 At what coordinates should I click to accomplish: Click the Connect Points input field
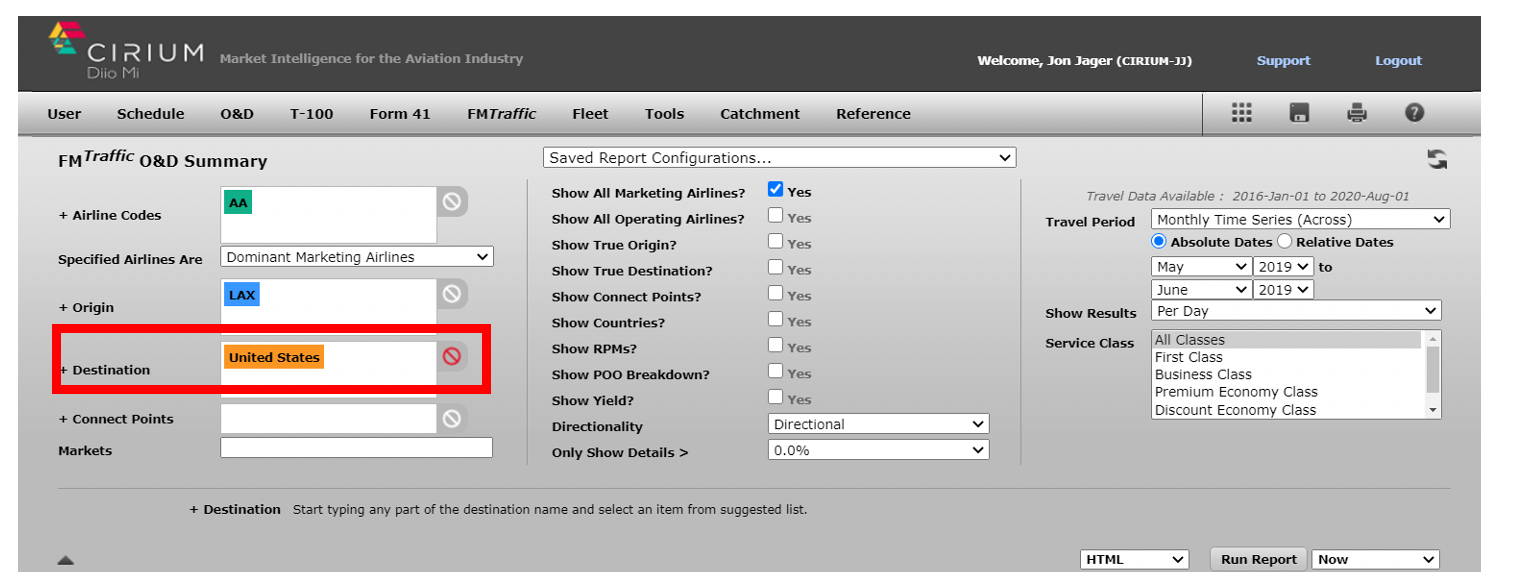[328, 418]
